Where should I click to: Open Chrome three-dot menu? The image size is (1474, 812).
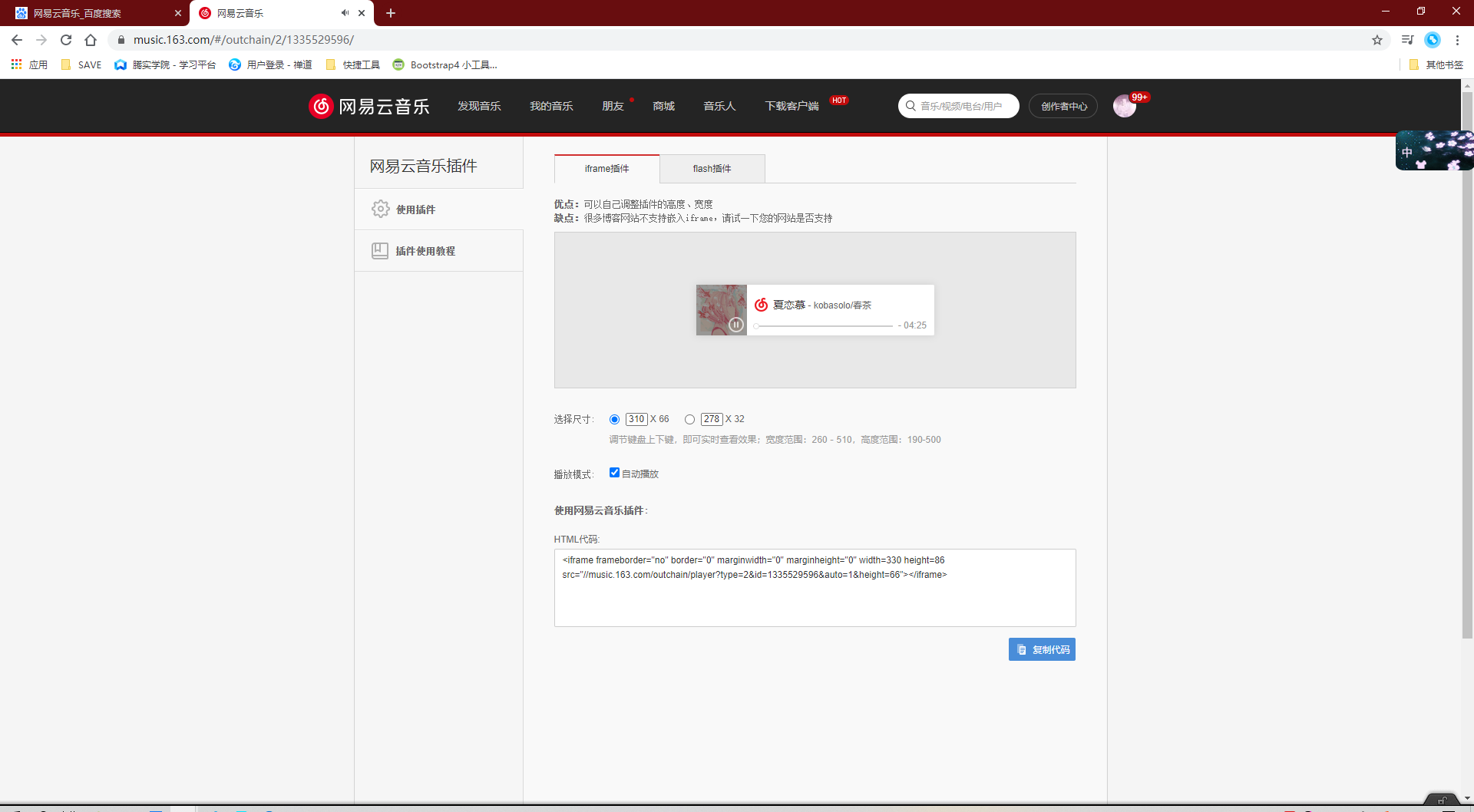[x=1457, y=40]
